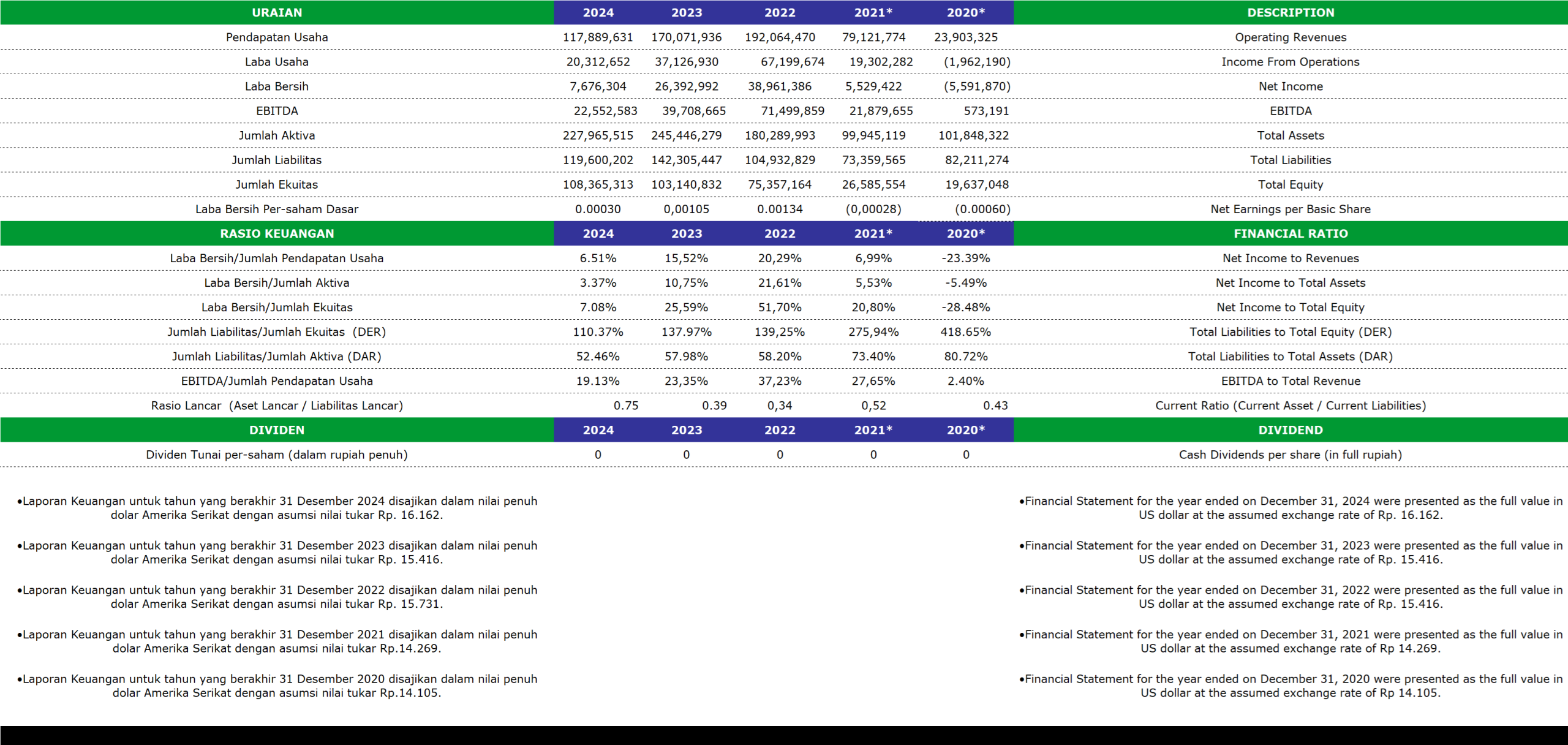The height and width of the screenshot is (745, 1568).
Task: Click the Indonesian footnote for 31 Desember 2024
Action: pyautogui.click(x=277, y=508)
